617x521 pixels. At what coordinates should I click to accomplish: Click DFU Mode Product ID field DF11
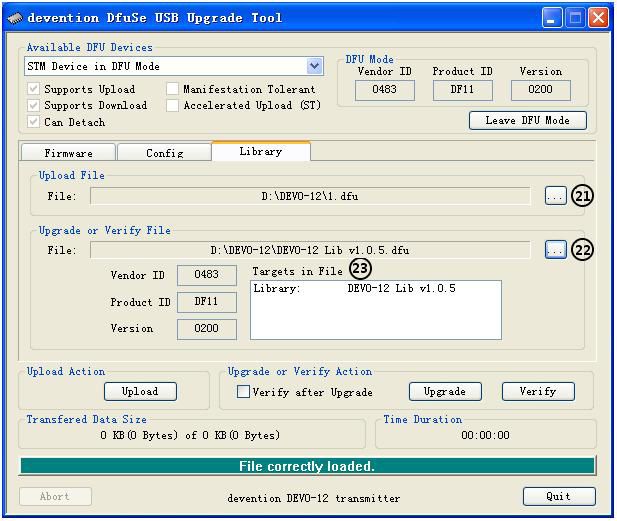pos(463,90)
